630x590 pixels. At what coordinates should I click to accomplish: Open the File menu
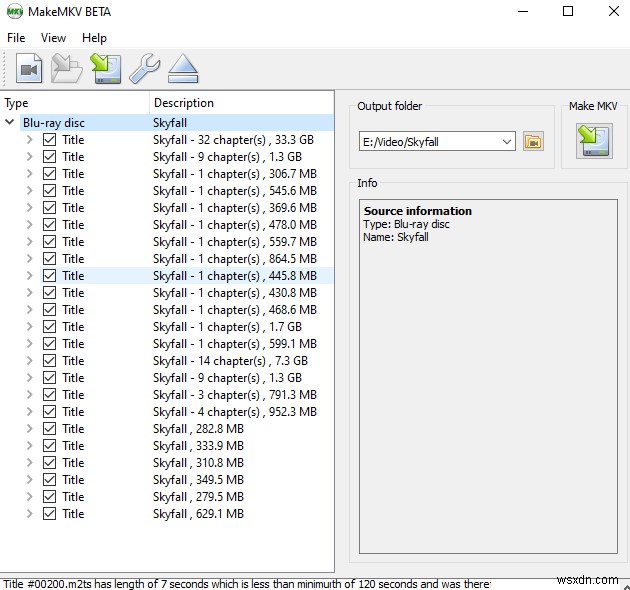point(16,38)
